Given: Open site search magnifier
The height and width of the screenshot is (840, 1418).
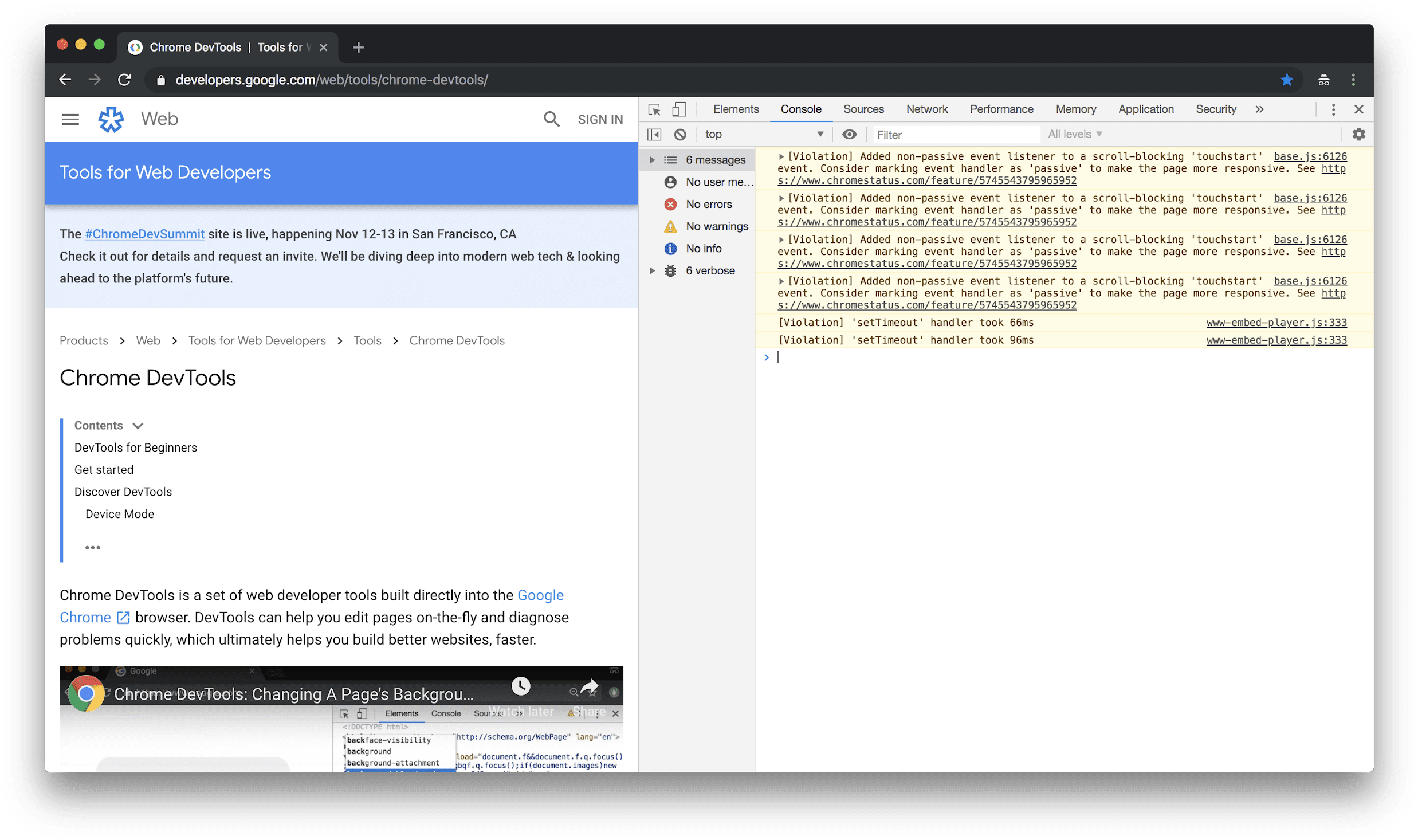Looking at the screenshot, I should (x=551, y=119).
